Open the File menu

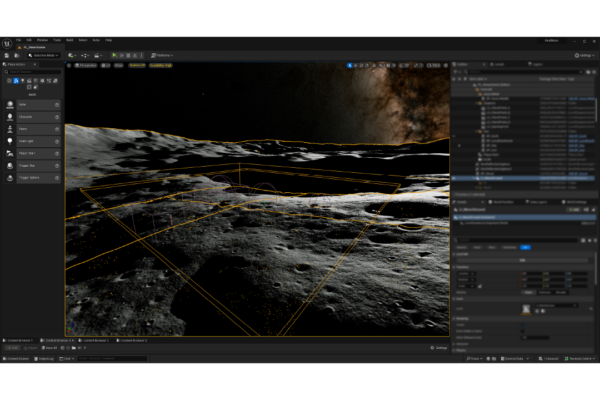click(x=18, y=40)
